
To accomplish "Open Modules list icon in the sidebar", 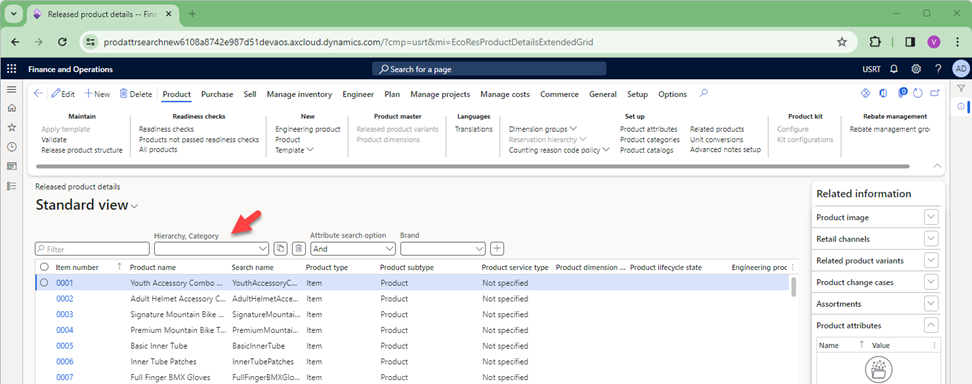I will pos(11,186).
